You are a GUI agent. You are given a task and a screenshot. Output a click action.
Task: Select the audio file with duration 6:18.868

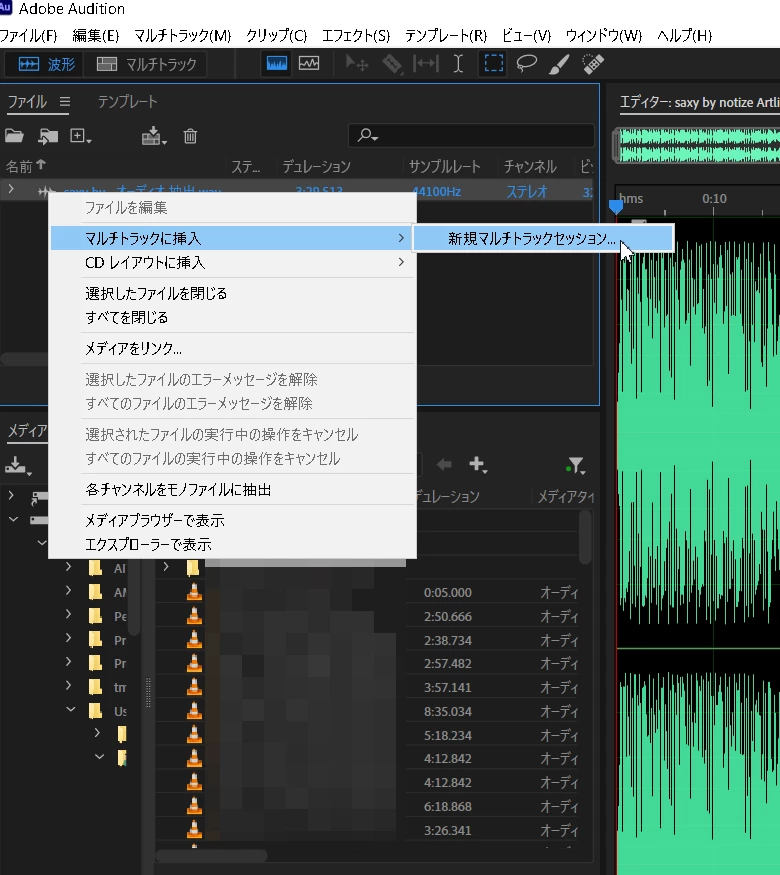[x=367, y=806]
